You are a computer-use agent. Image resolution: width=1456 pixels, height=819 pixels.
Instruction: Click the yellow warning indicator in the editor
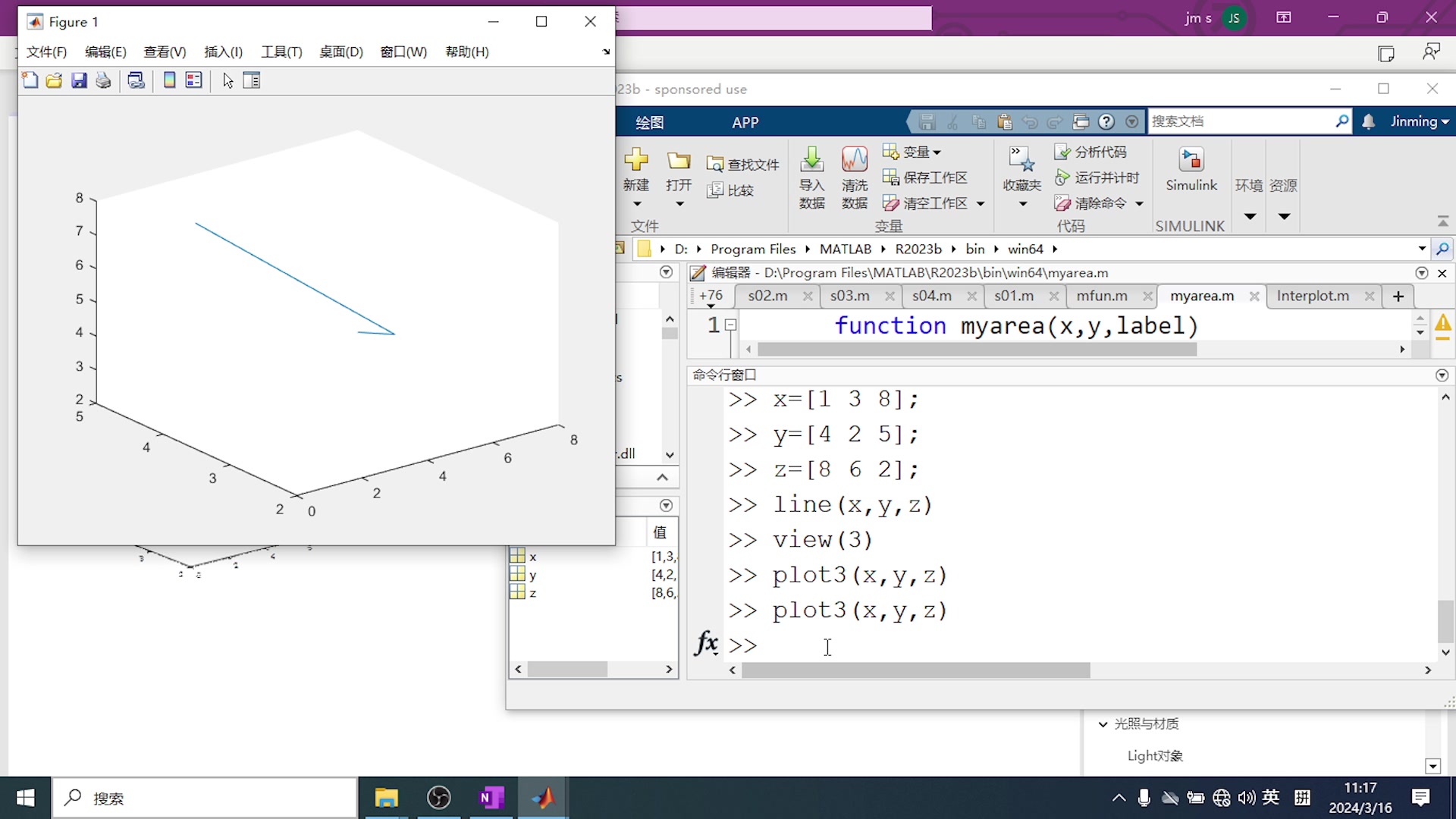point(1442,325)
